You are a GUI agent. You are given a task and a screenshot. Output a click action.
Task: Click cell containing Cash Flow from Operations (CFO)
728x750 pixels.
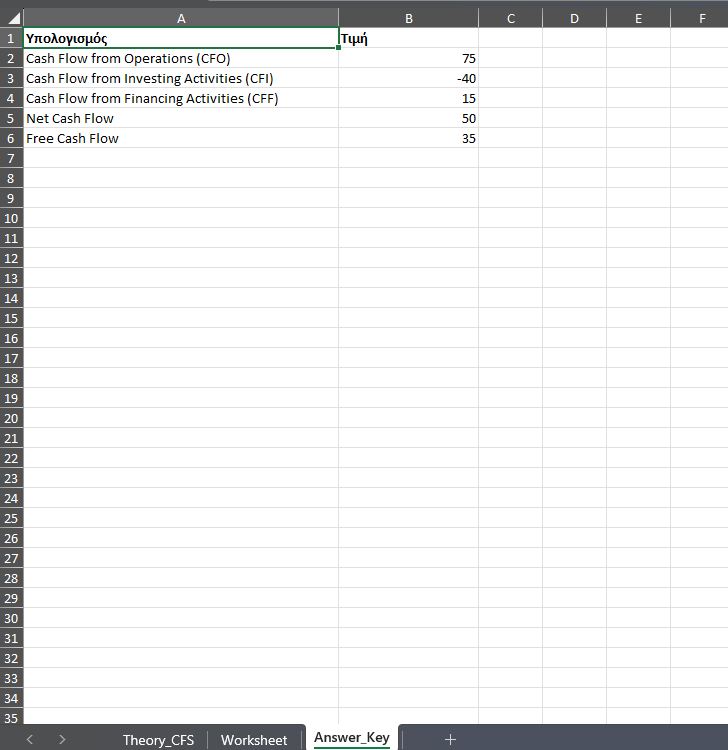180,58
